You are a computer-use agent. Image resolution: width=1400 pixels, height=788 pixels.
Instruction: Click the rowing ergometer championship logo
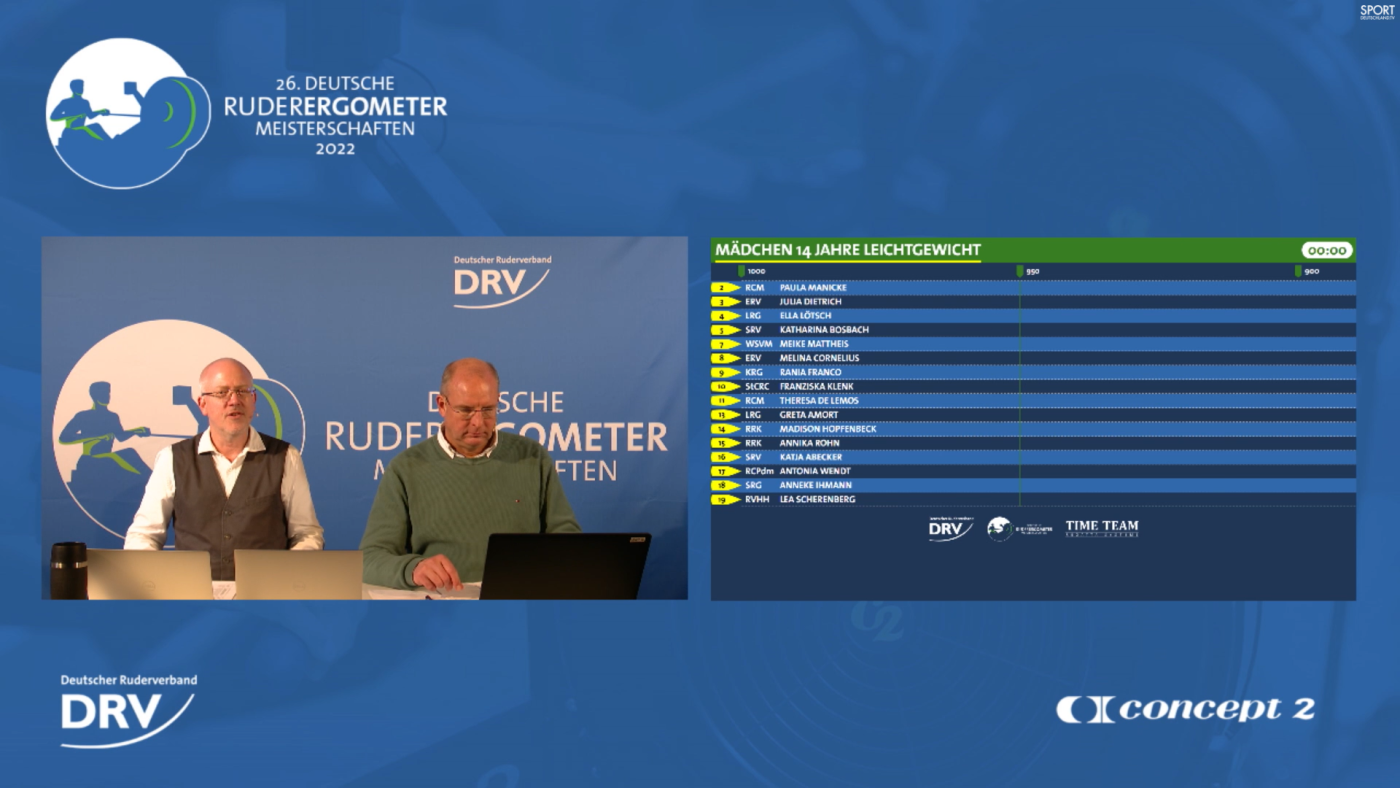pyautogui.click(x=127, y=113)
